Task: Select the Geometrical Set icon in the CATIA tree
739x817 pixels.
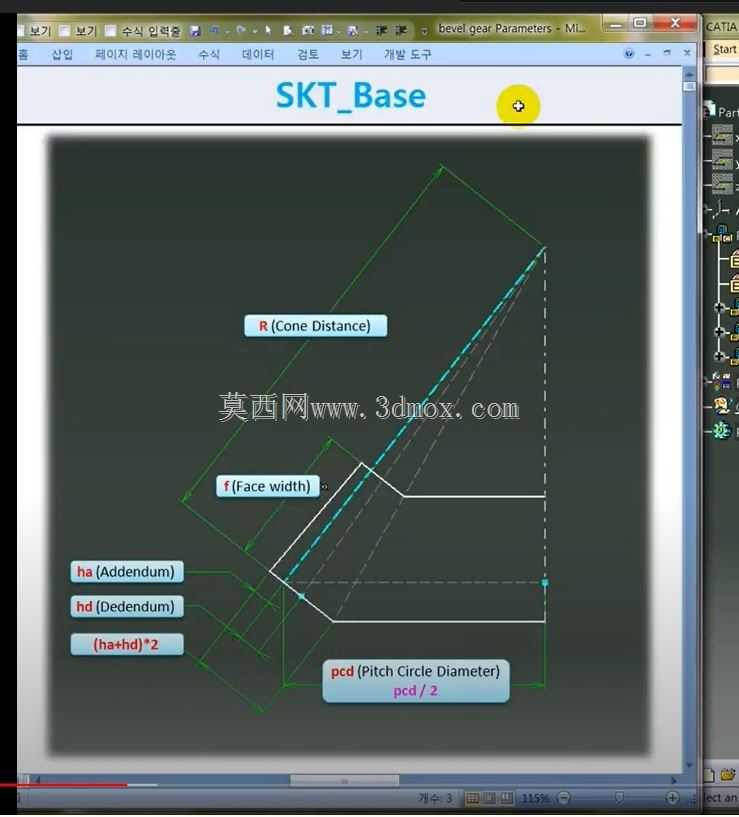Action: coord(722,405)
